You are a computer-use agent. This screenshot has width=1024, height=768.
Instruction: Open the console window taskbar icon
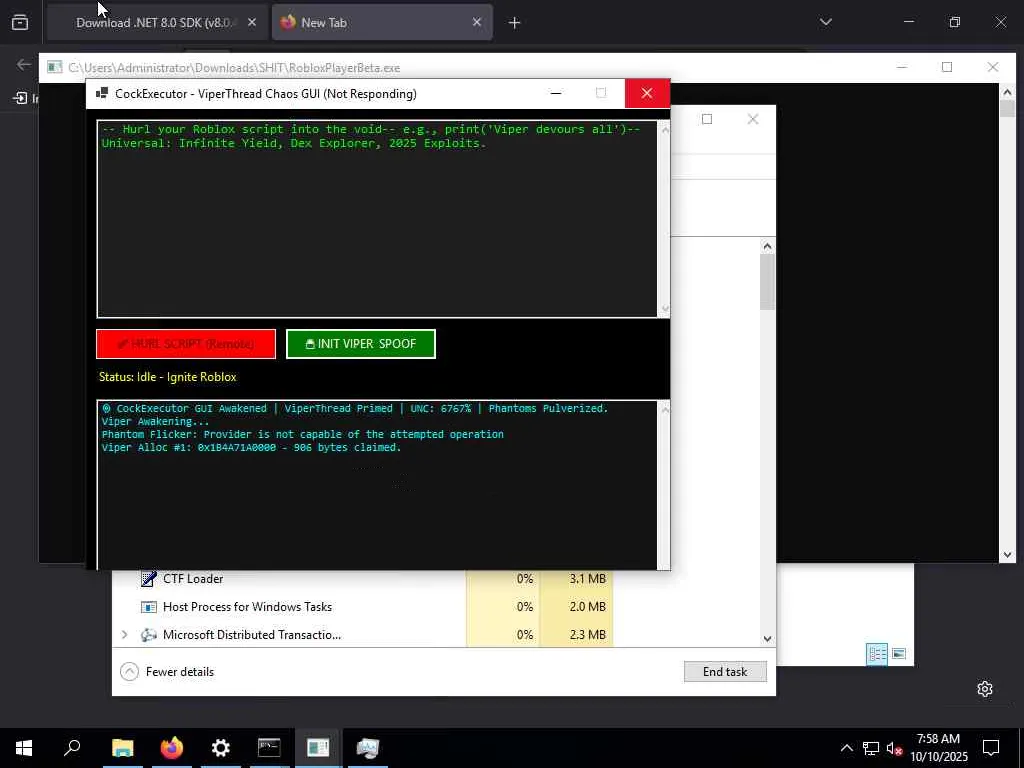click(269, 748)
